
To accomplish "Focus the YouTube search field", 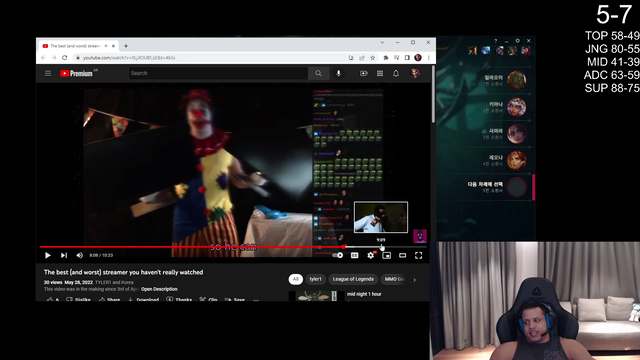I will [218, 73].
